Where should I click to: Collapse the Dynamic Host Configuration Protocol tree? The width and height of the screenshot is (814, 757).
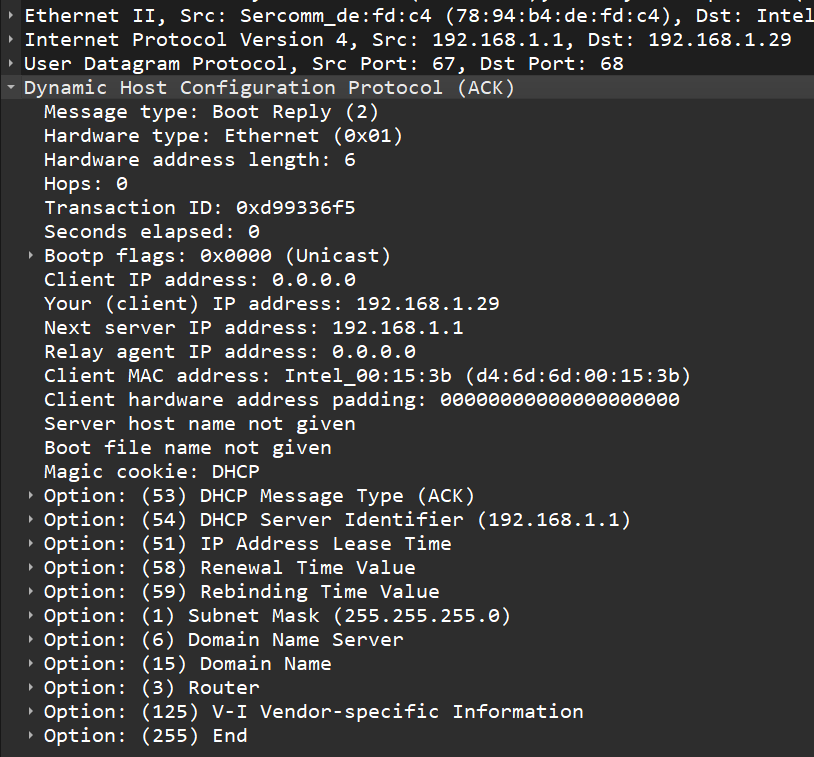tap(10, 88)
